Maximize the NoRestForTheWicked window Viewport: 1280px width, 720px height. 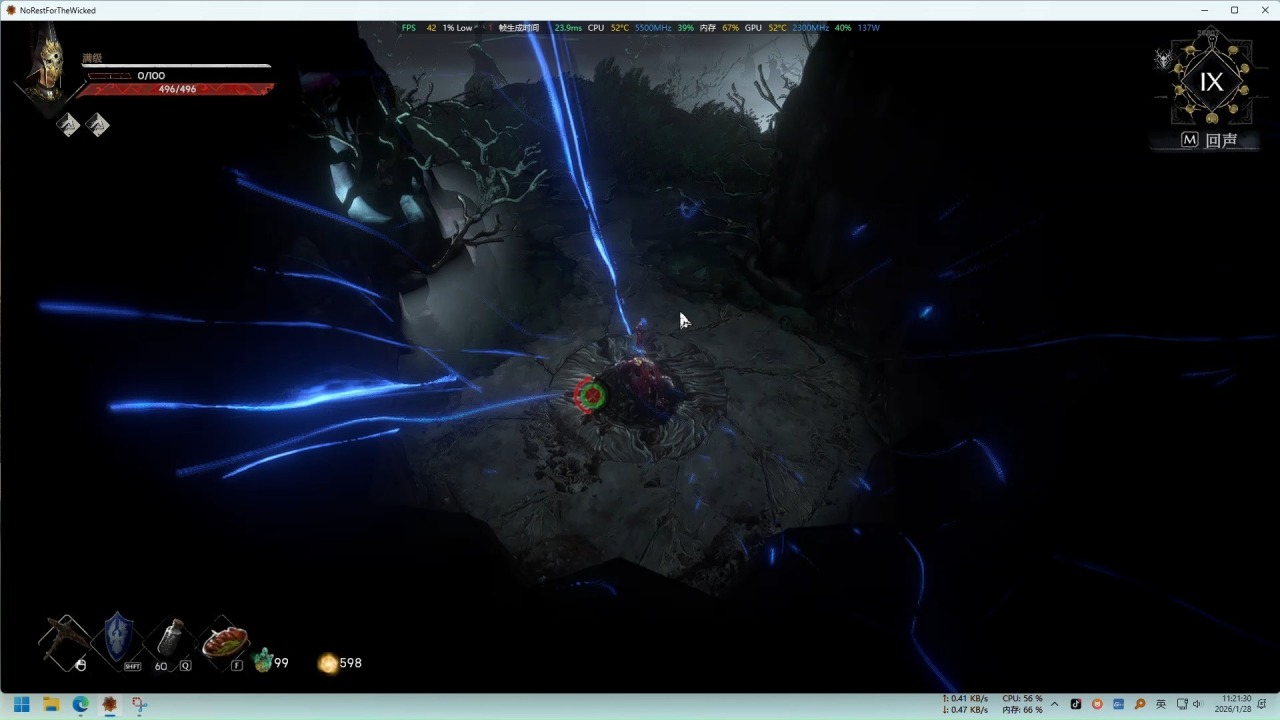click(1234, 10)
